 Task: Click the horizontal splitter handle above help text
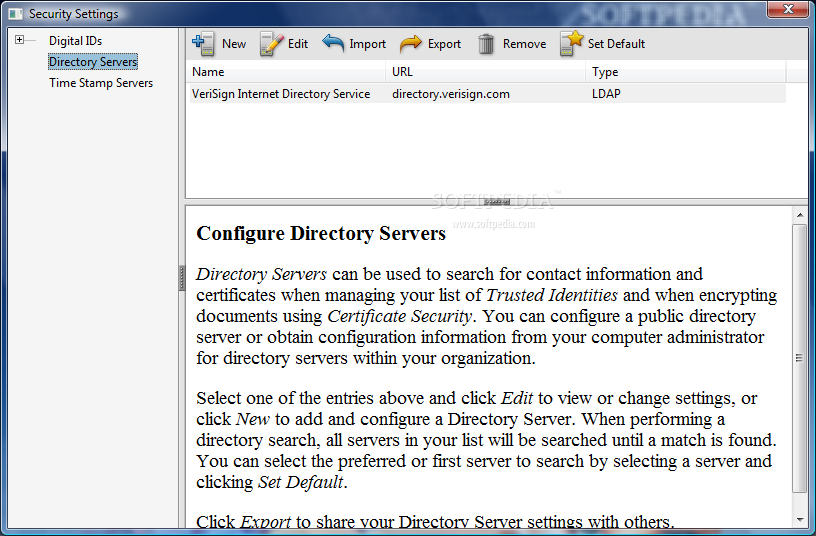pos(496,201)
